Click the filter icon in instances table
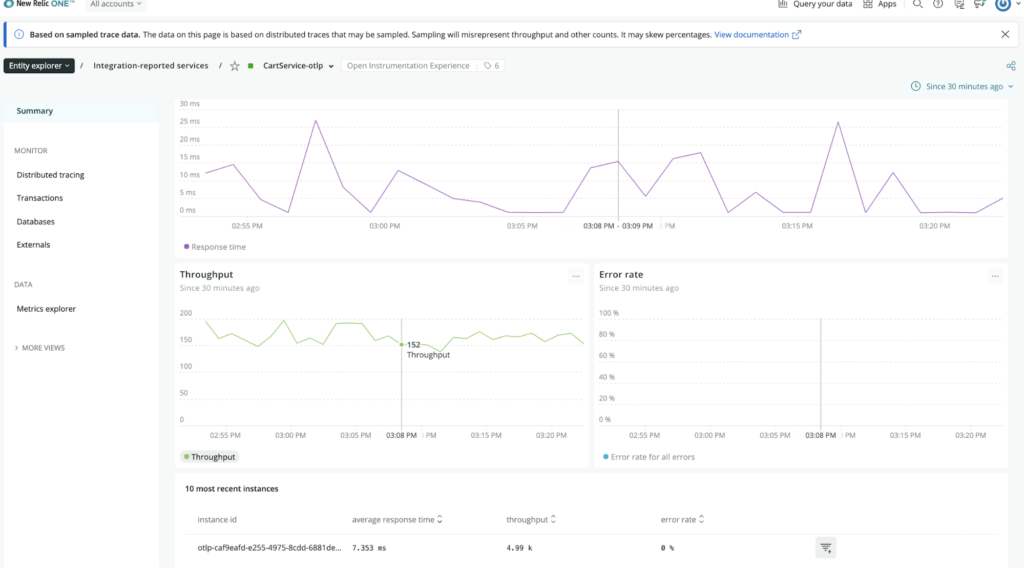The height and width of the screenshot is (568, 1024). pos(825,547)
